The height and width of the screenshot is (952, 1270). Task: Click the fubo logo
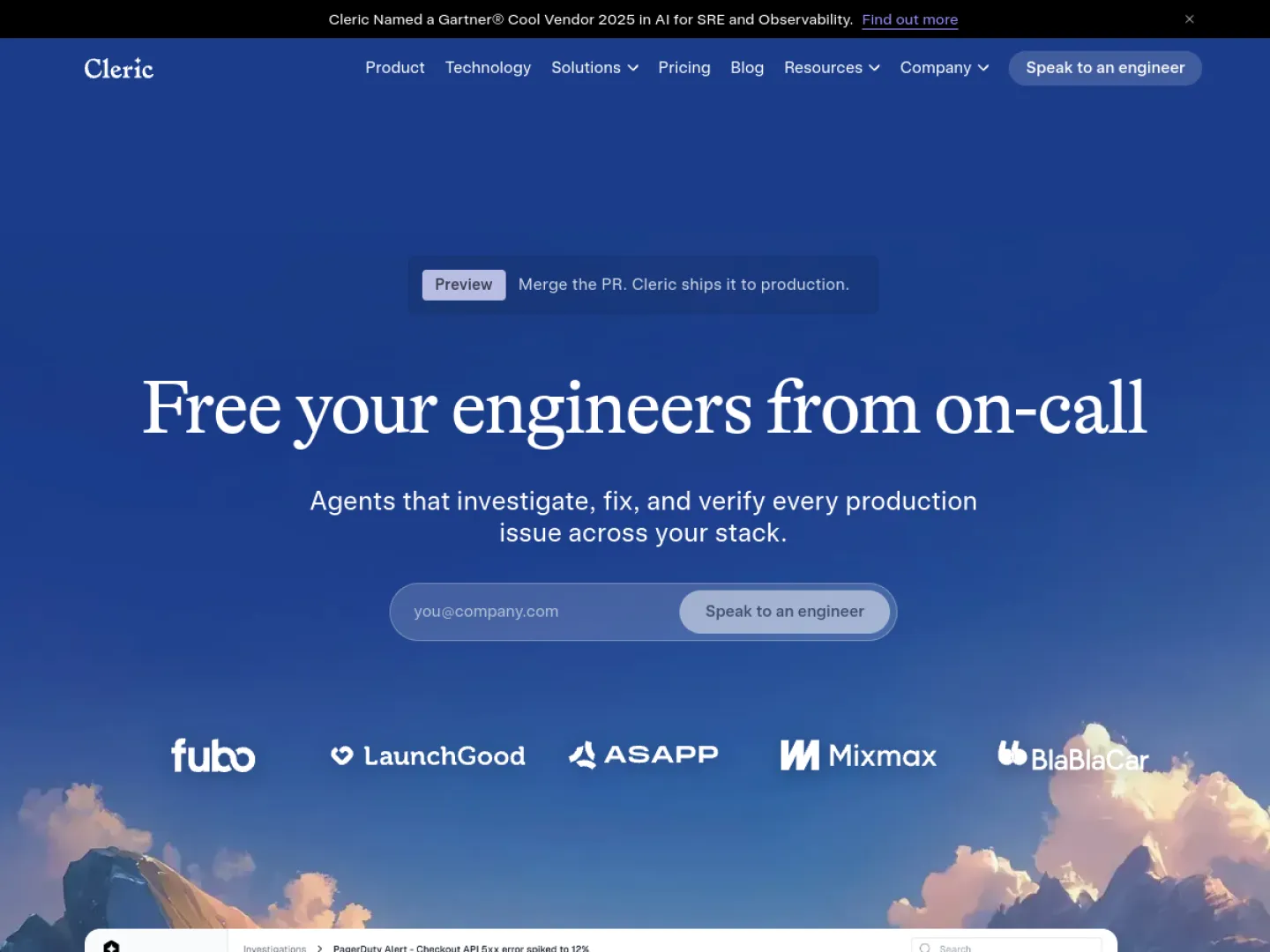tap(213, 755)
